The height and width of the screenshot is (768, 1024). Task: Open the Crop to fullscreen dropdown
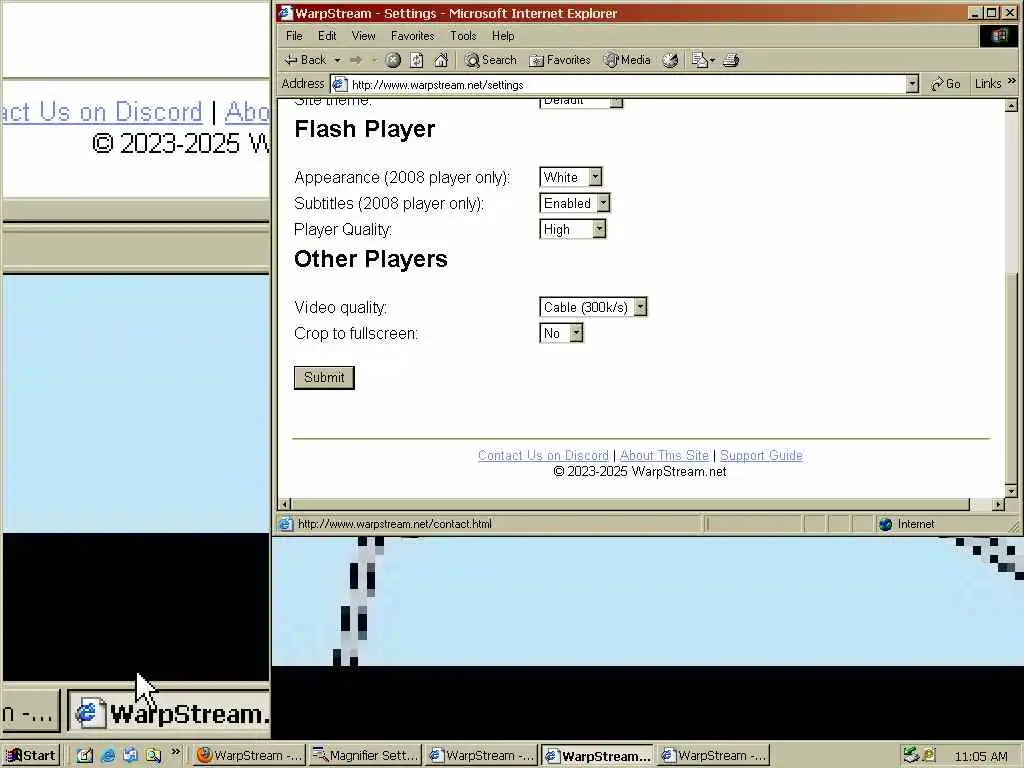click(x=561, y=333)
